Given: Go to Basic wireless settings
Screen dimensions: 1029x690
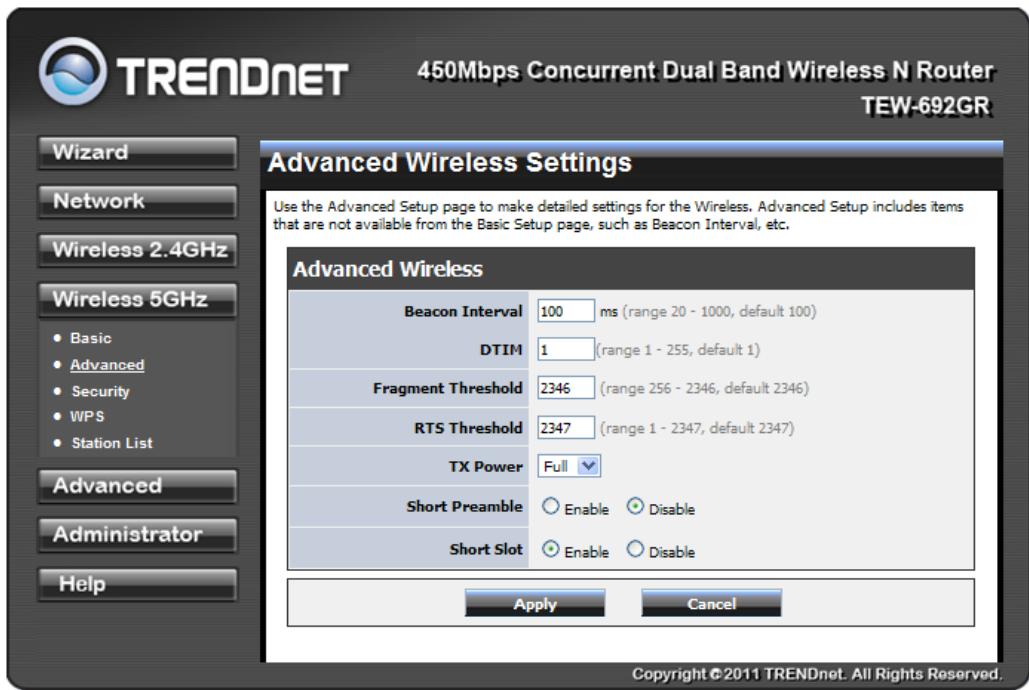Looking at the screenshot, I should click(x=91, y=338).
